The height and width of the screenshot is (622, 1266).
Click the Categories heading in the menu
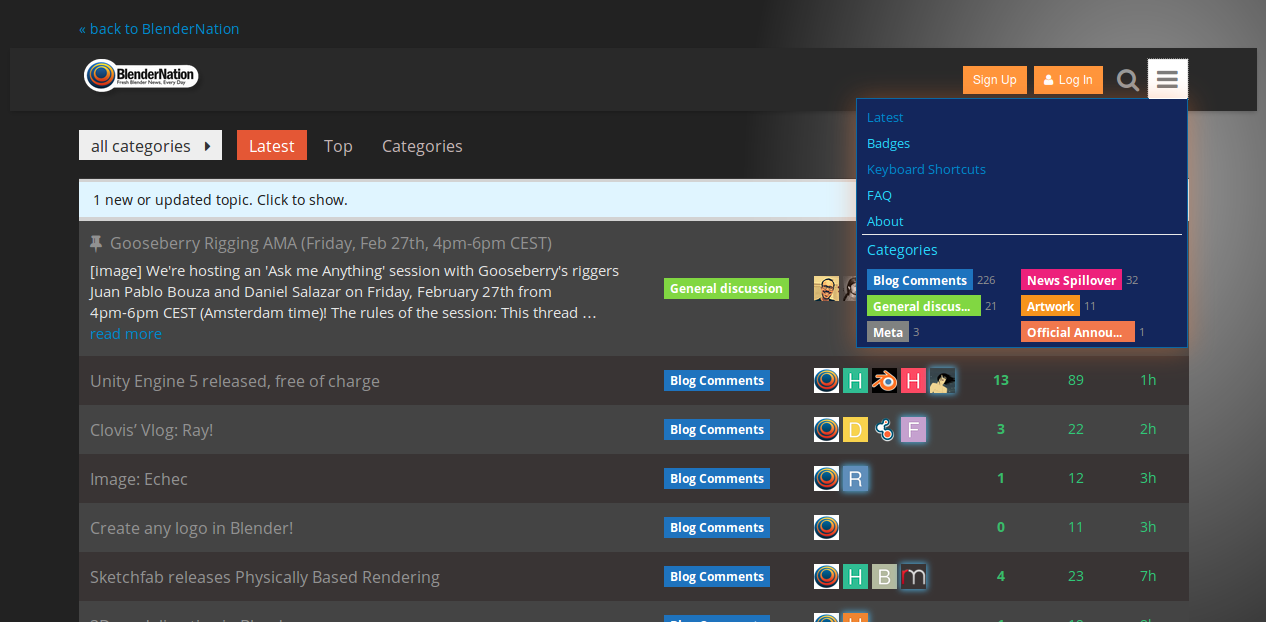click(902, 250)
